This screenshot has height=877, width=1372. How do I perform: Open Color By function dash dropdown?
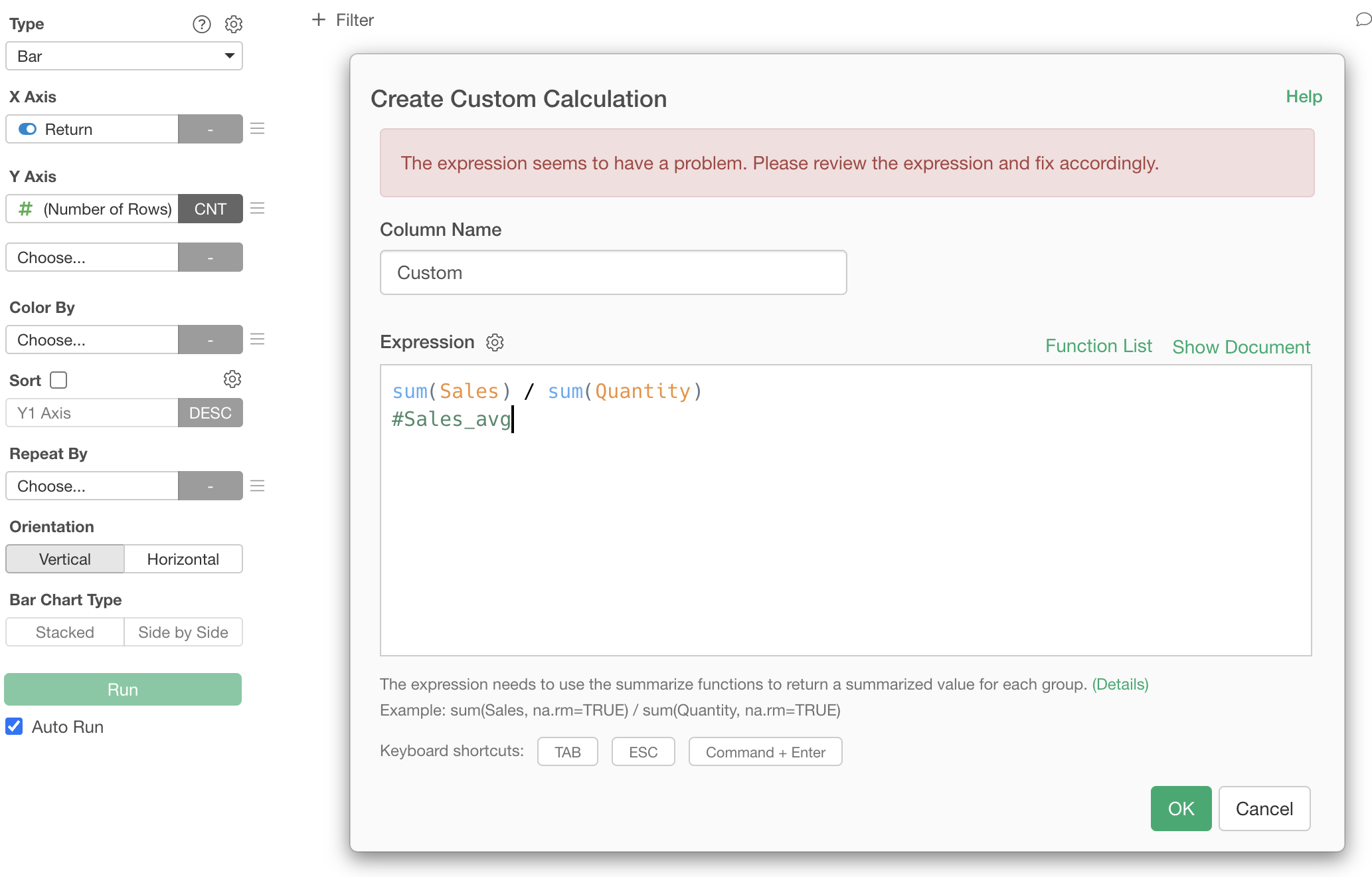pos(211,340)
